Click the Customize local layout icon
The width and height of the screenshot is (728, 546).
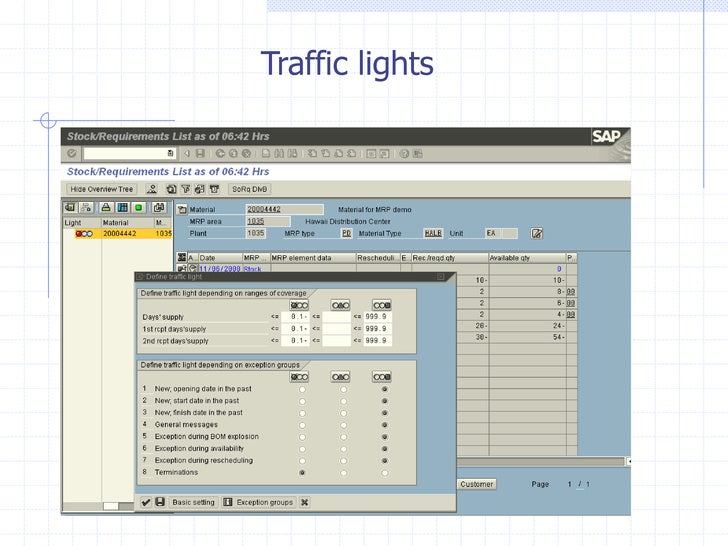pyautogui.click(x=418, y=154)
